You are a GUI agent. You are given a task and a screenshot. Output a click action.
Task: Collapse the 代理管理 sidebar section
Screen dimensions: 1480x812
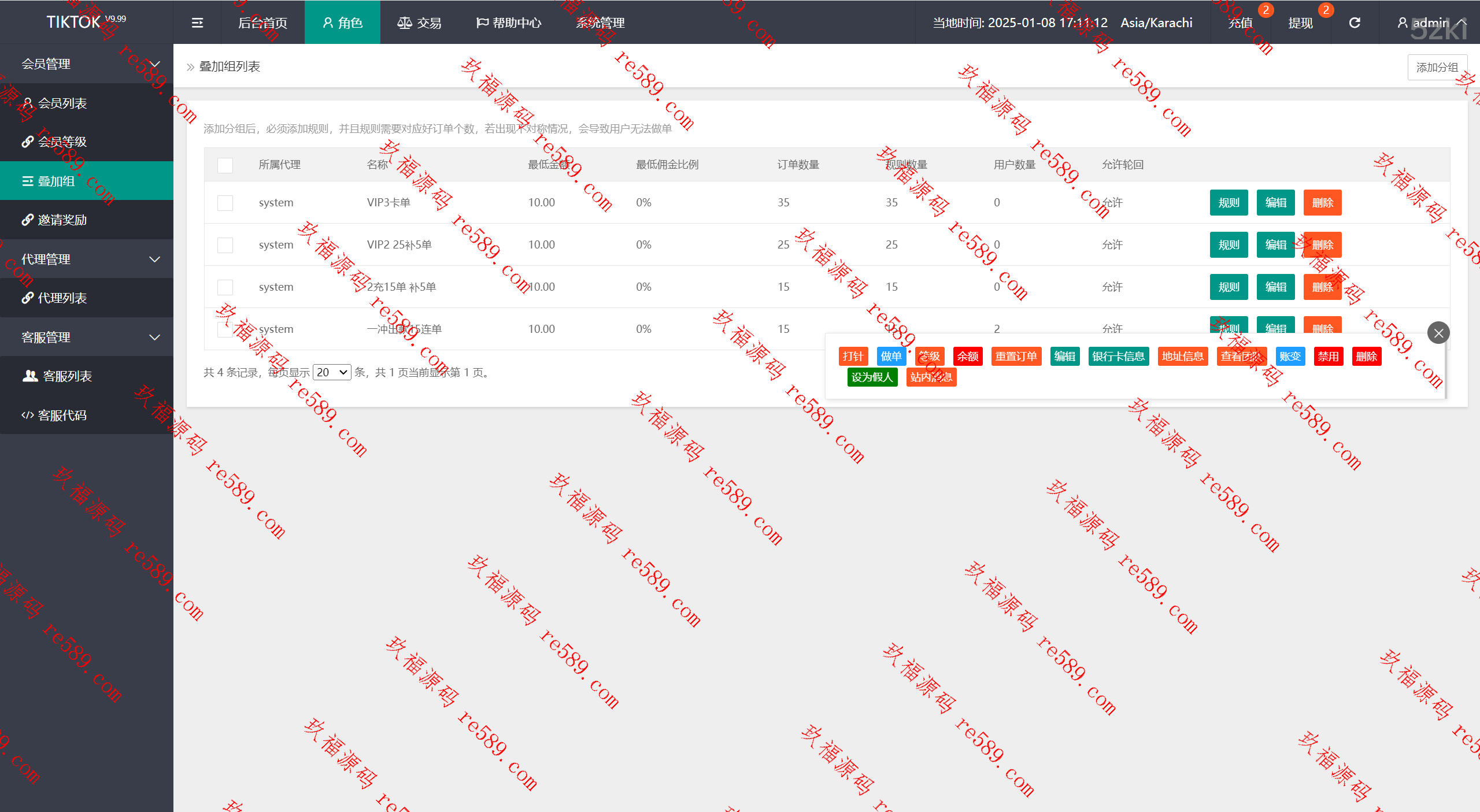[x=154, y=259]
